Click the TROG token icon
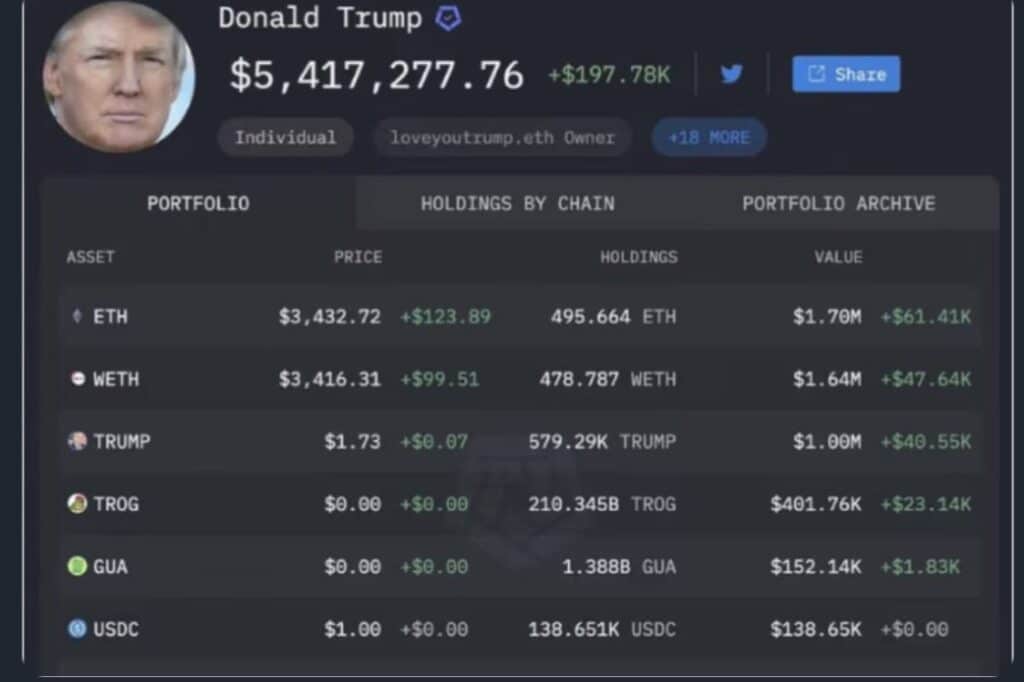 pos(77,504)
